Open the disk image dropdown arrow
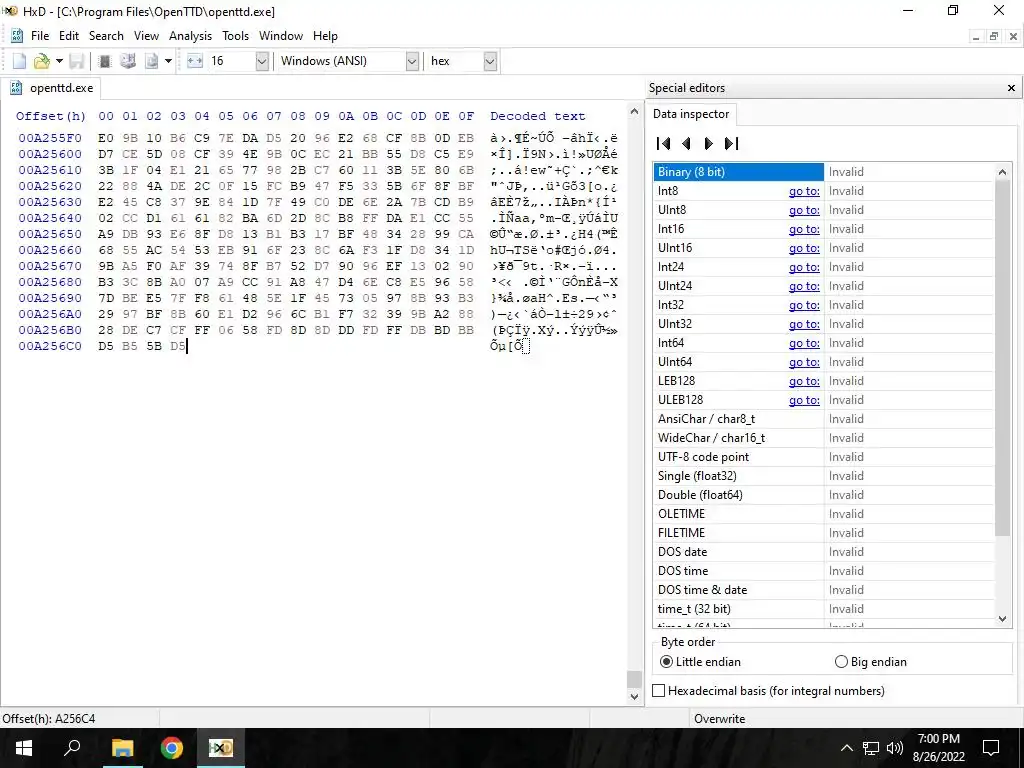This screenshot has height=768, width=1024. click(168, 61)
